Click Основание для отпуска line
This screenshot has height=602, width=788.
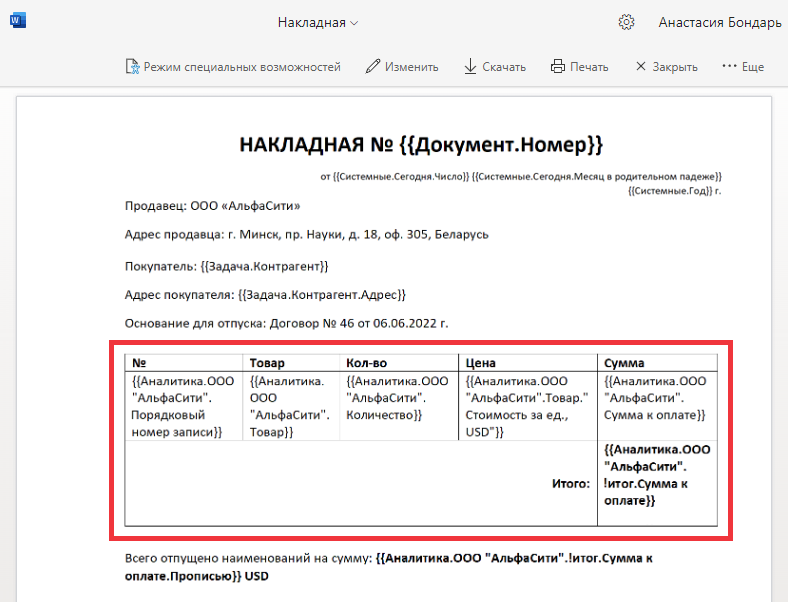click(286, 324)
